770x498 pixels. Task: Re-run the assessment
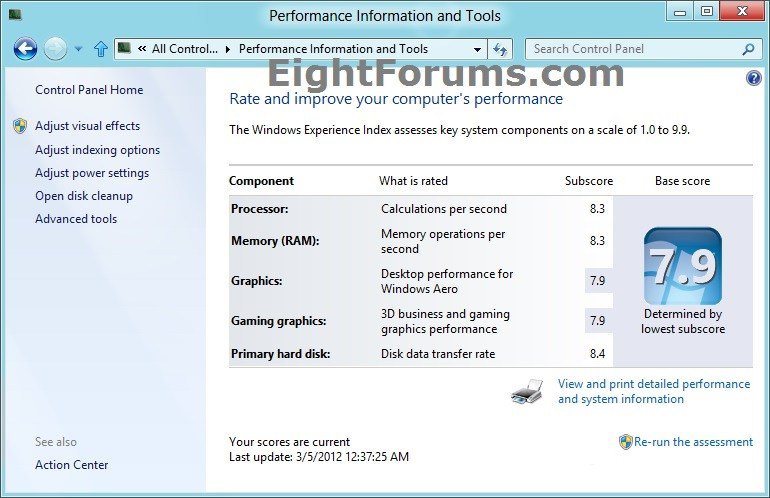point(693,442)
